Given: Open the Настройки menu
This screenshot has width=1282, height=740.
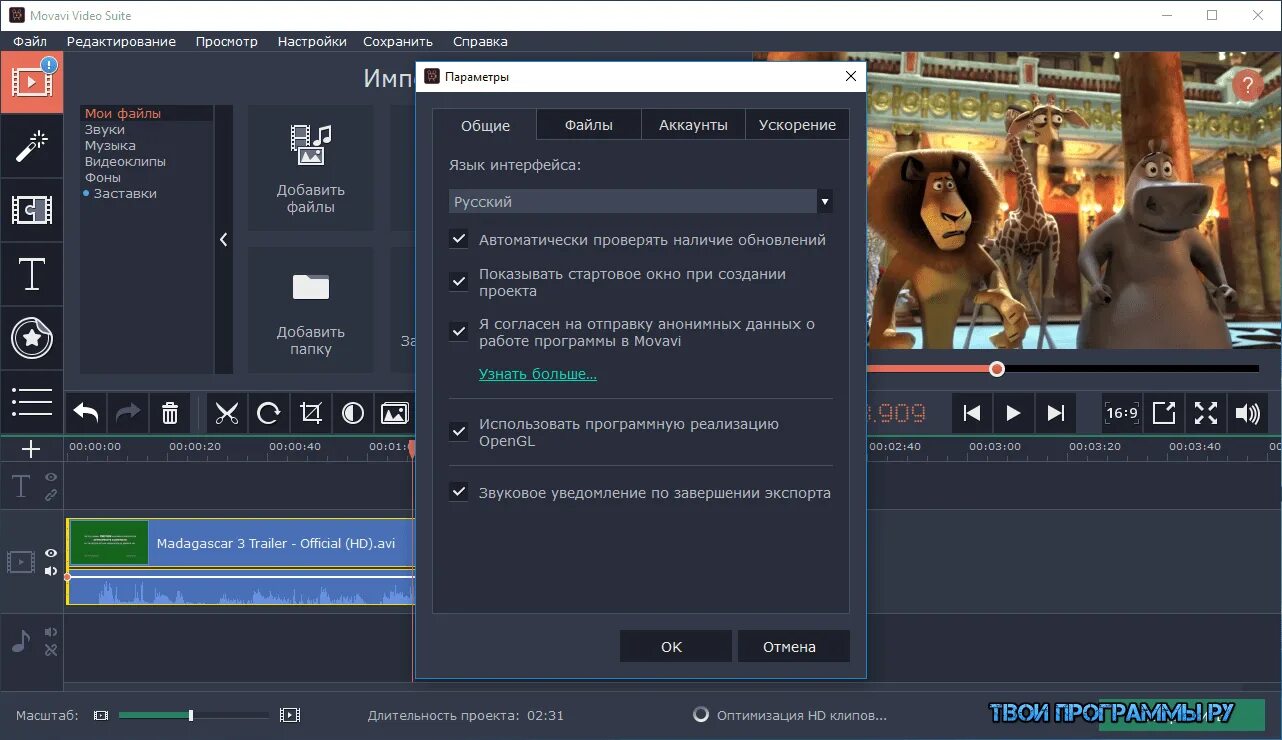Looking at the screenshot, I should pos(312,41).
